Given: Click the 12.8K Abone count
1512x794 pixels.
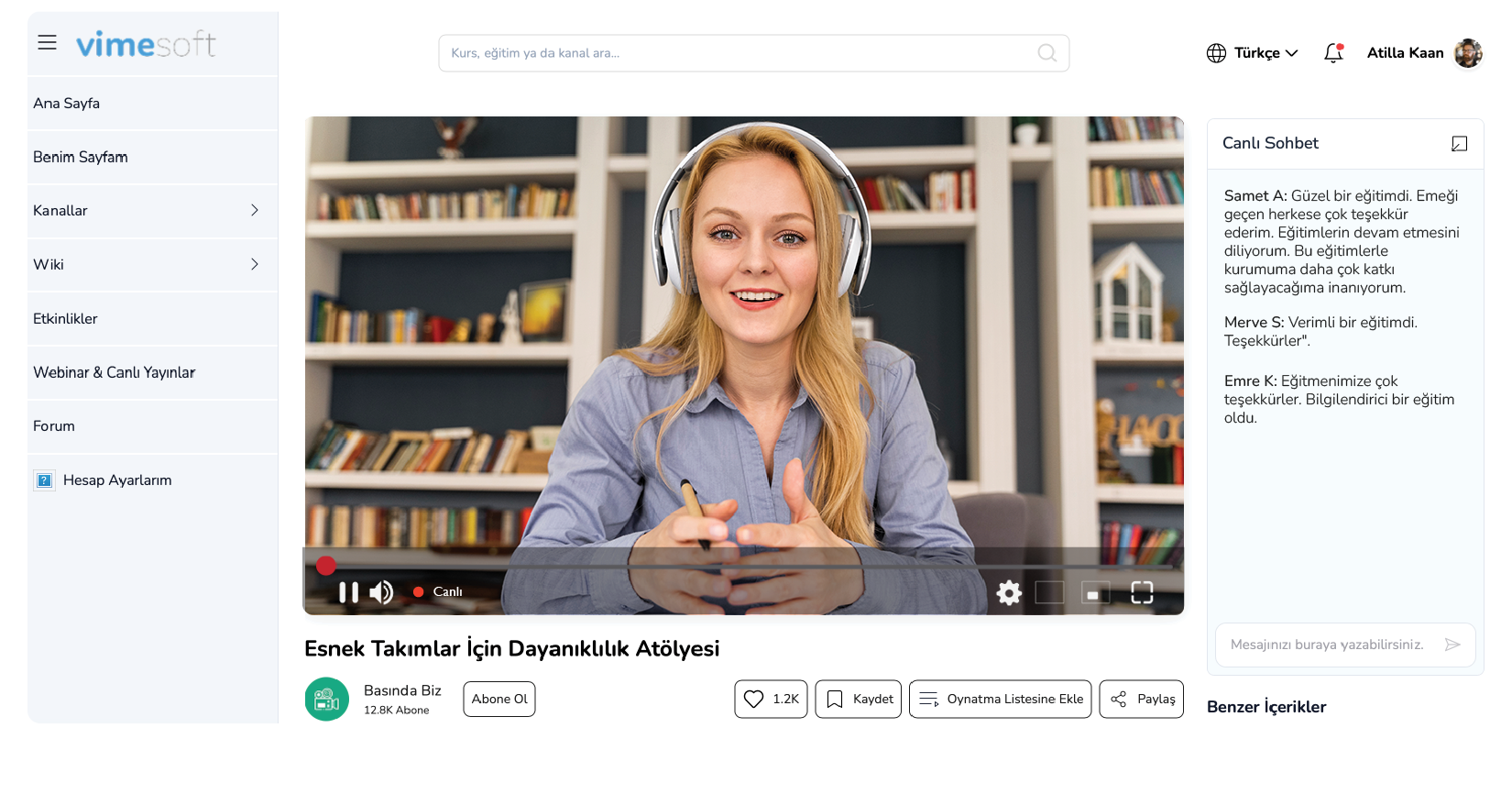Looking at the screenshot, I should pos(396,711).
